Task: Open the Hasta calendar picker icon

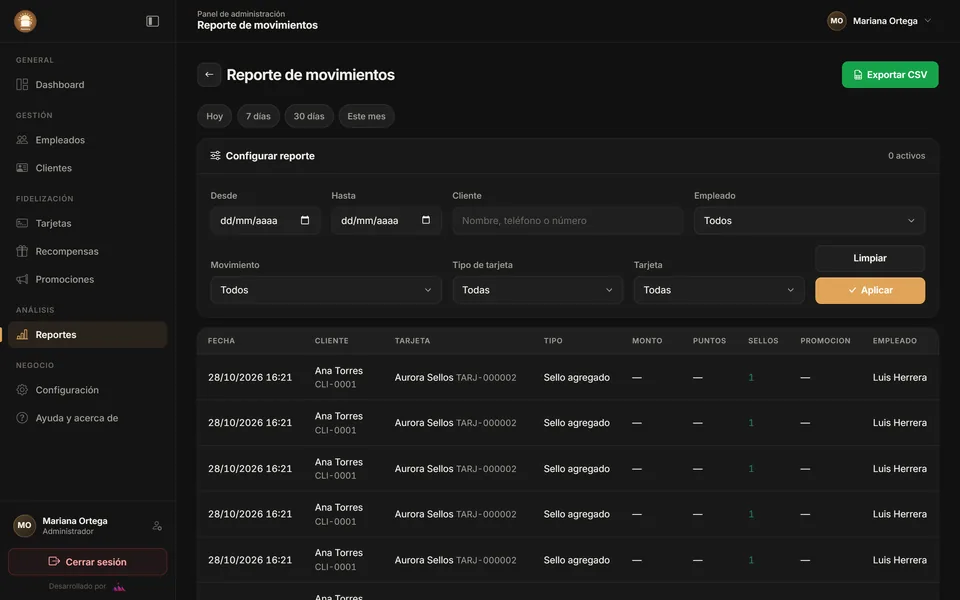Action: (x=426, y=220)
